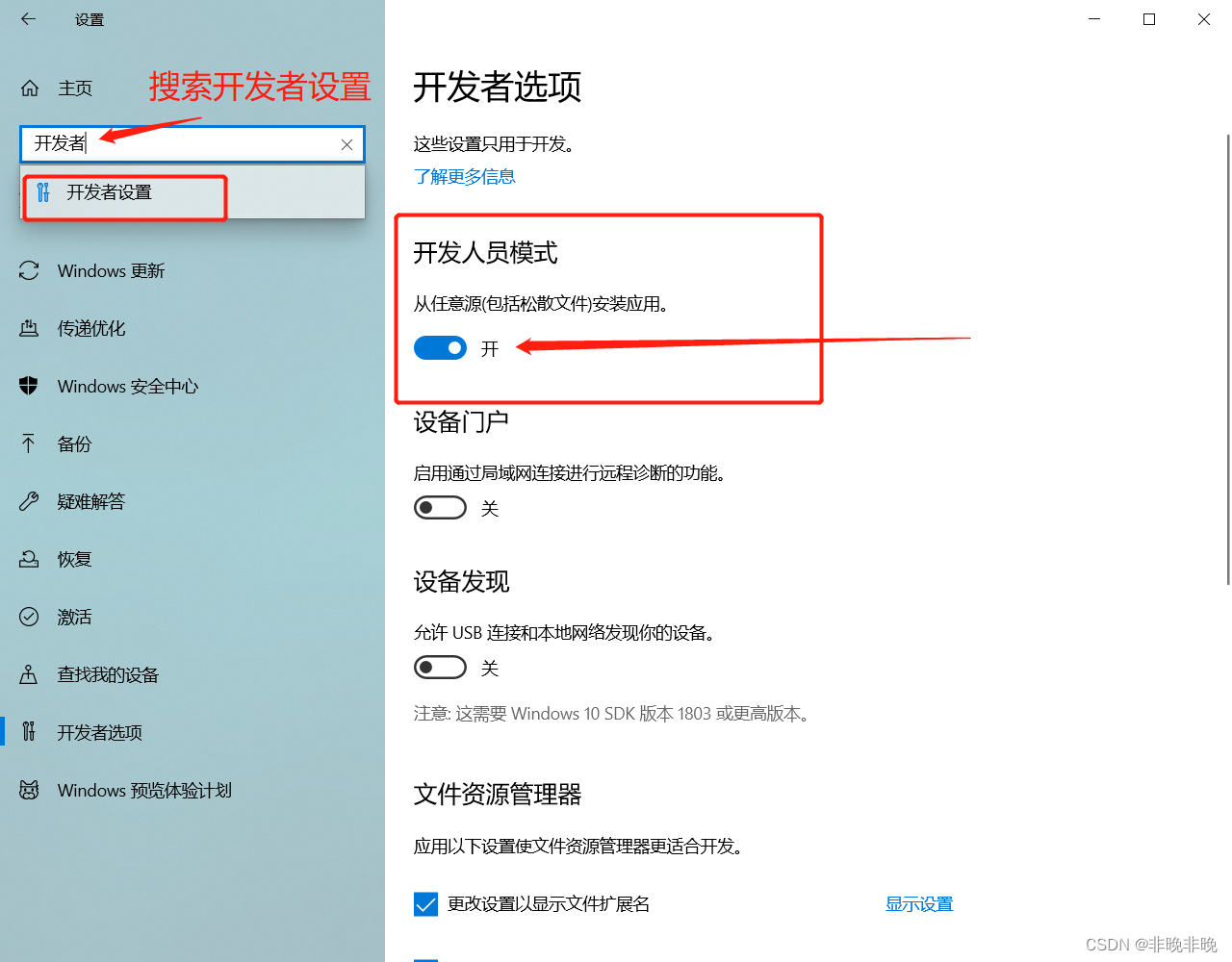The height and width of the screenshot is (962, 1232).
Task: Click the 了解更多信息 link
Action: click(x=465, y=177)
